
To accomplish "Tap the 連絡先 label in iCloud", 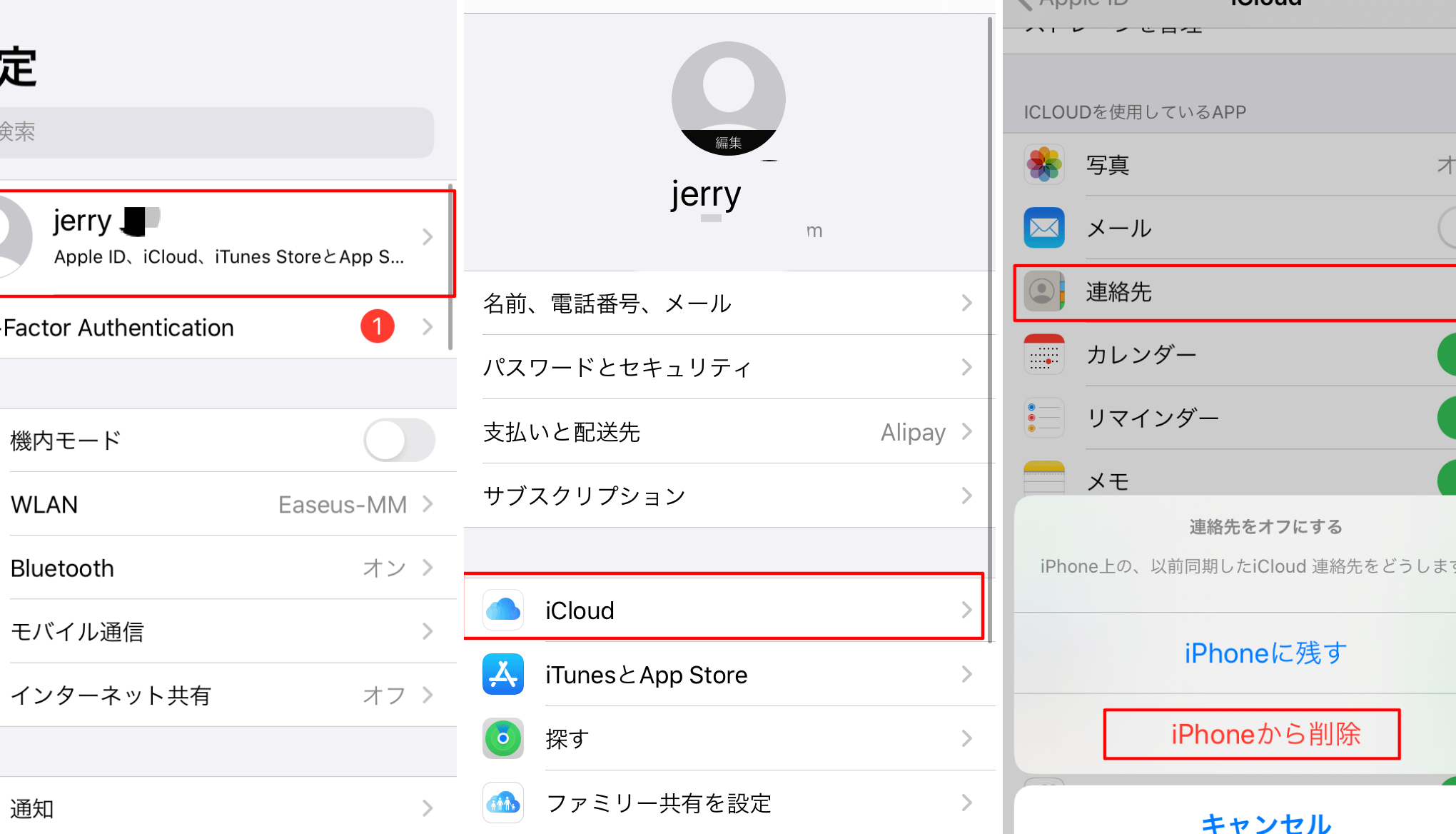I will pyautogui.click(x=1119, y=292).
